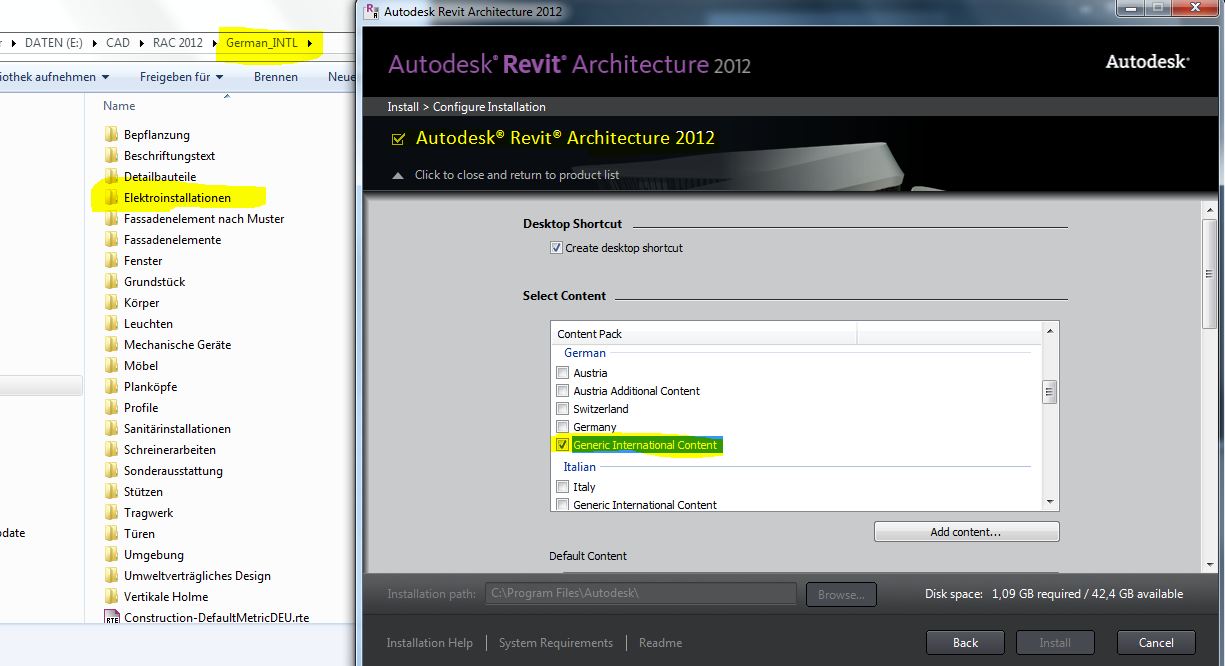Click the Umgebung folder icon
1225x666 pixels.
[x=111, y=555]
